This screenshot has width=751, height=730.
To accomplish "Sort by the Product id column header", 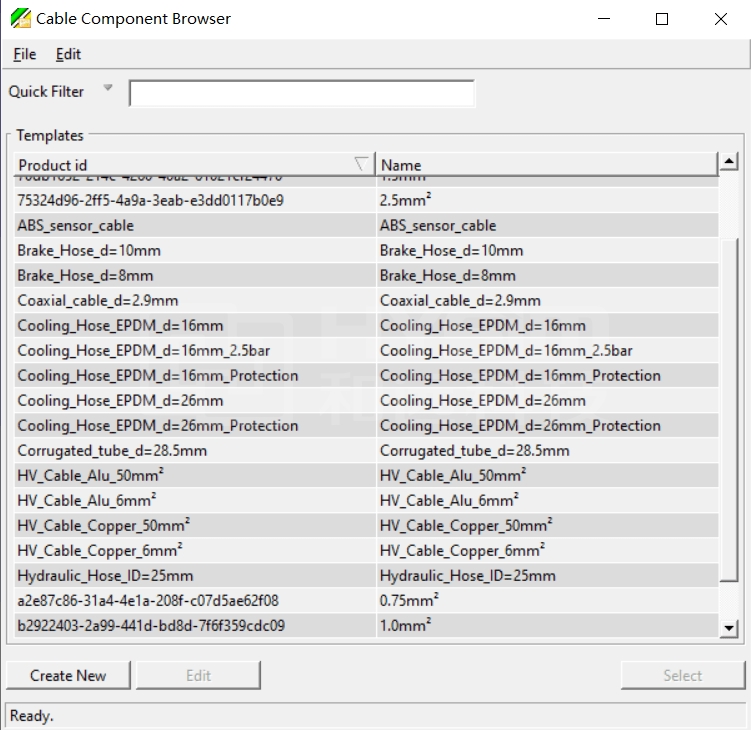I will pos(194,165).
